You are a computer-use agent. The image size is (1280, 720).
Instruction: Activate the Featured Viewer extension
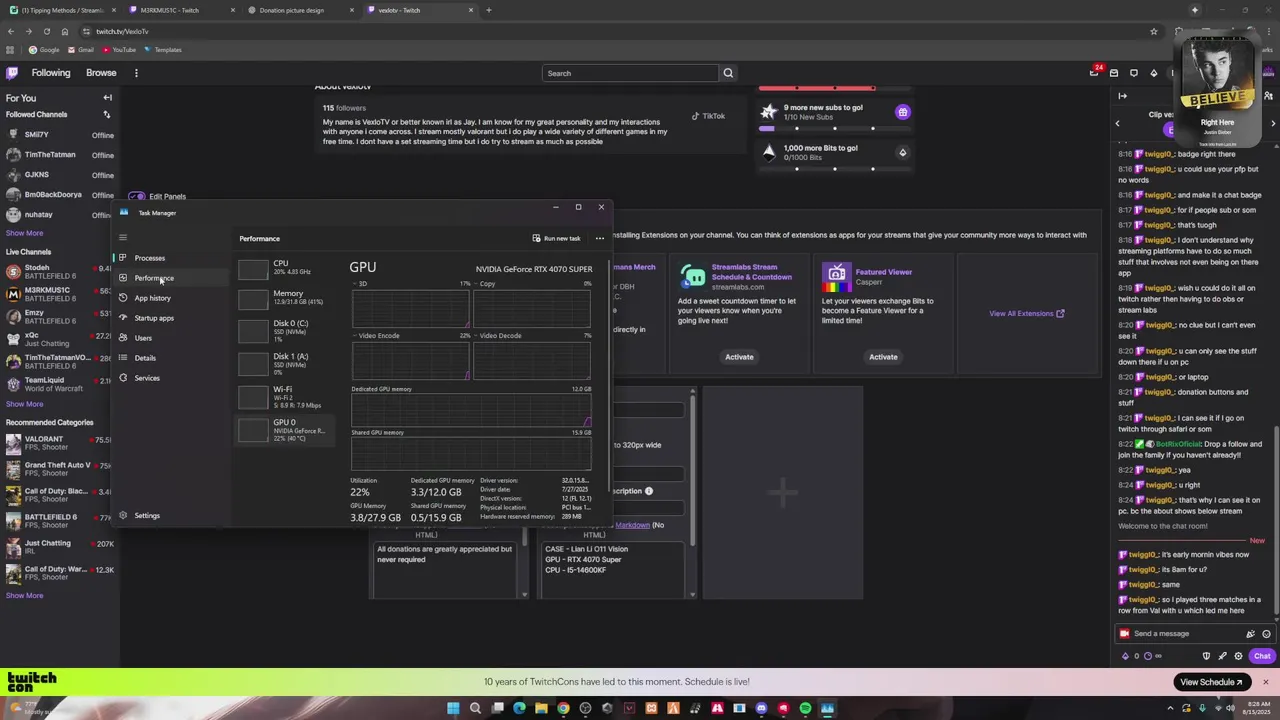click(x=883, y=357)
